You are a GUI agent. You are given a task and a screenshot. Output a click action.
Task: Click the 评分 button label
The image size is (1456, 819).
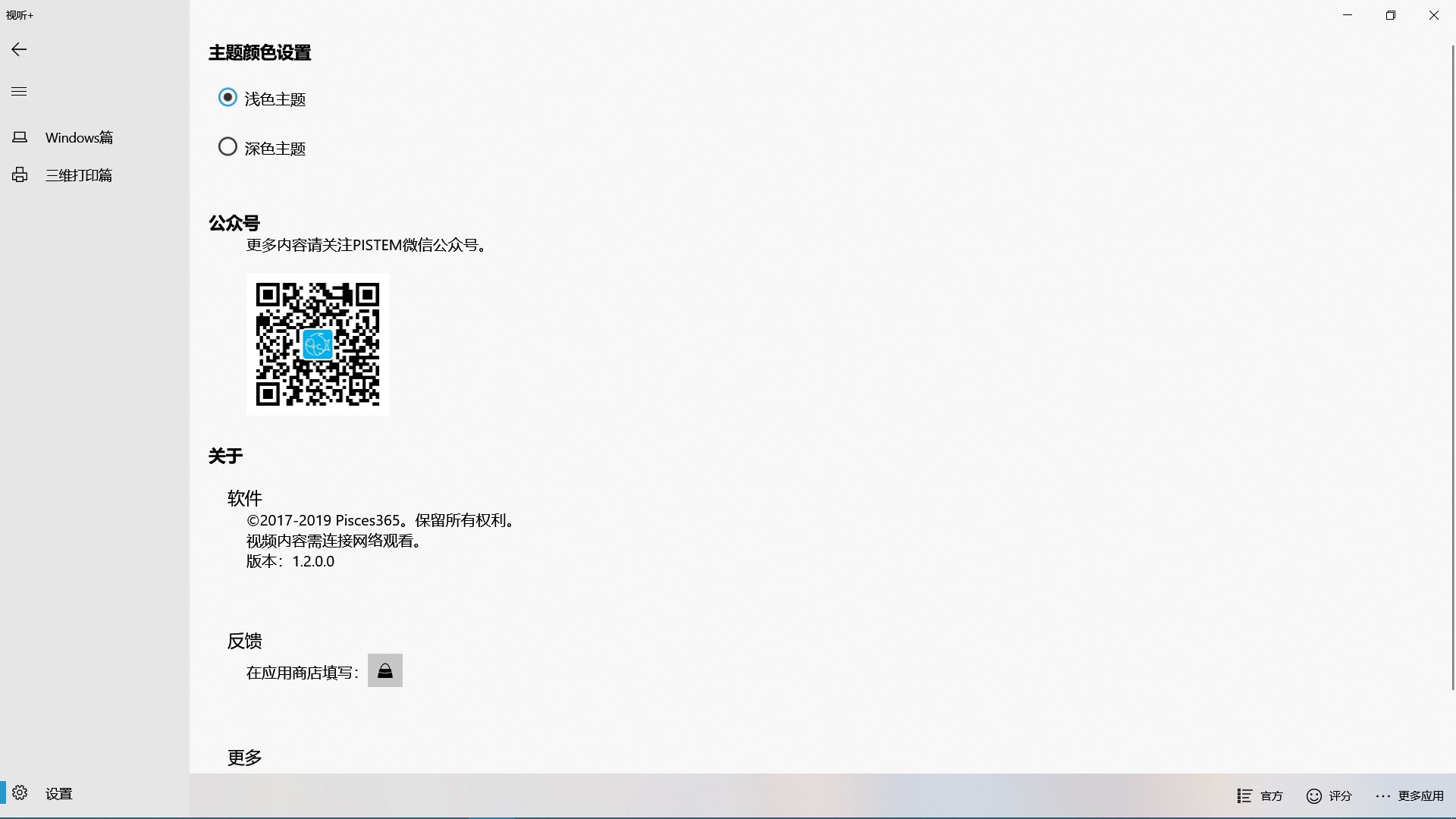pos(1340,795)
